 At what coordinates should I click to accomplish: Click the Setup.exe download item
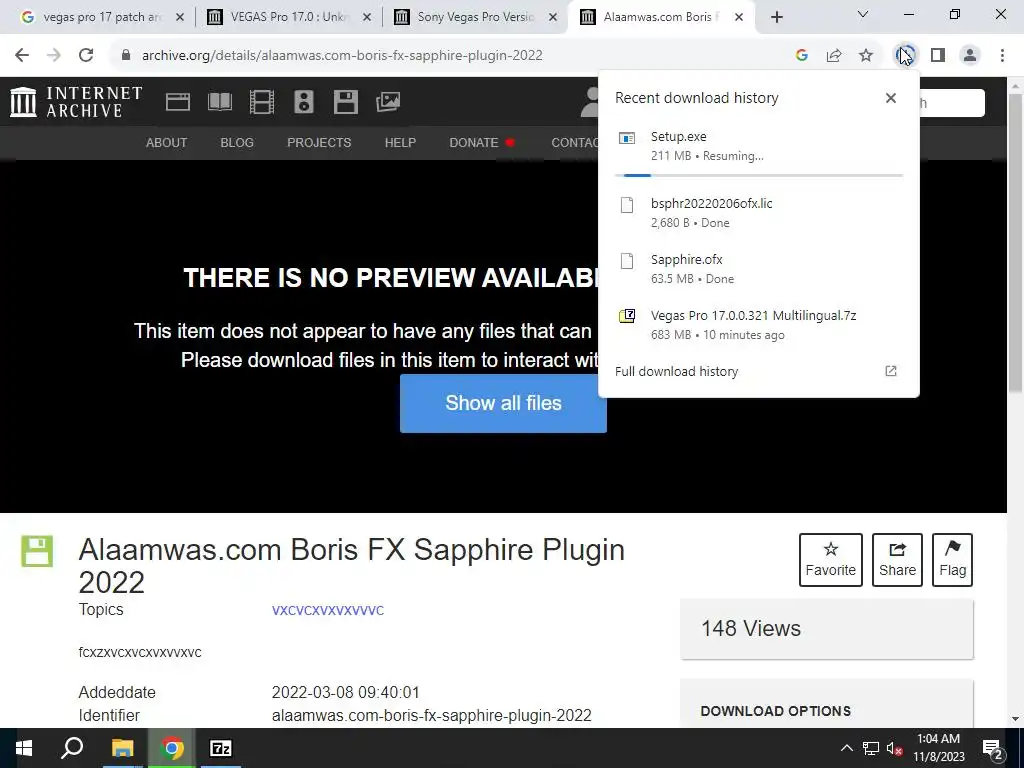(759, 146)
